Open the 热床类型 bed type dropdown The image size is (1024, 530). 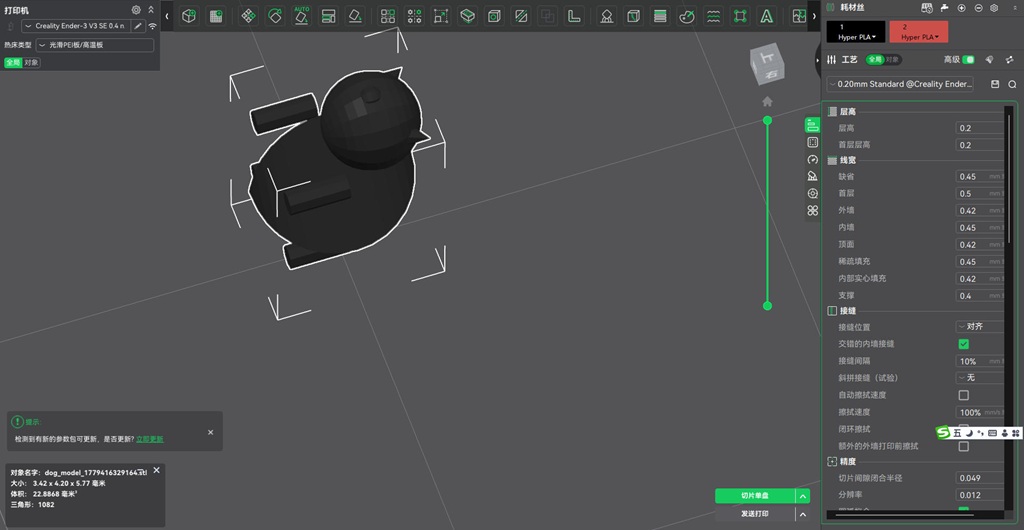(95, 45)
